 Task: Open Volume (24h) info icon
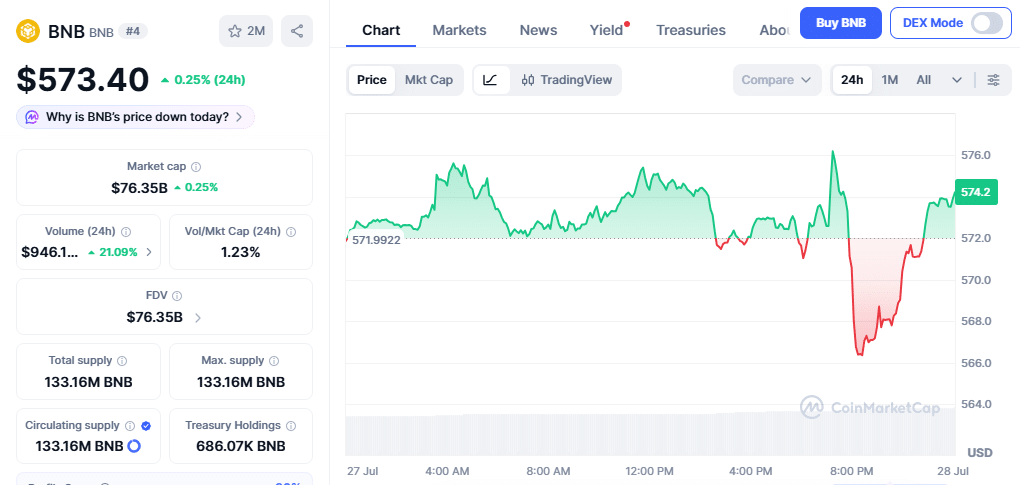[126, 231]
